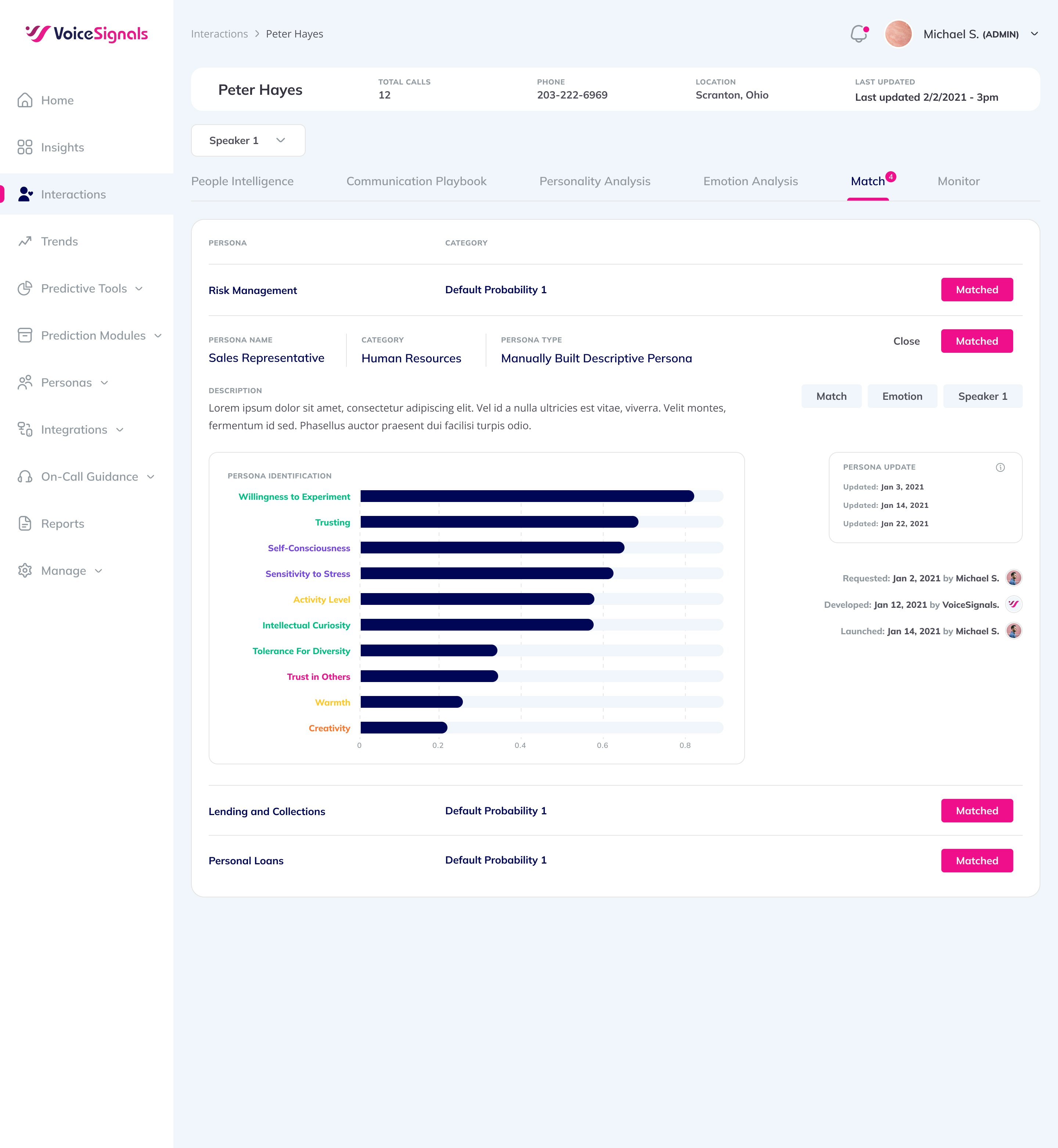Click the Reports document icon
The height and width of the screenshot is (1148, 1058).
25,523
